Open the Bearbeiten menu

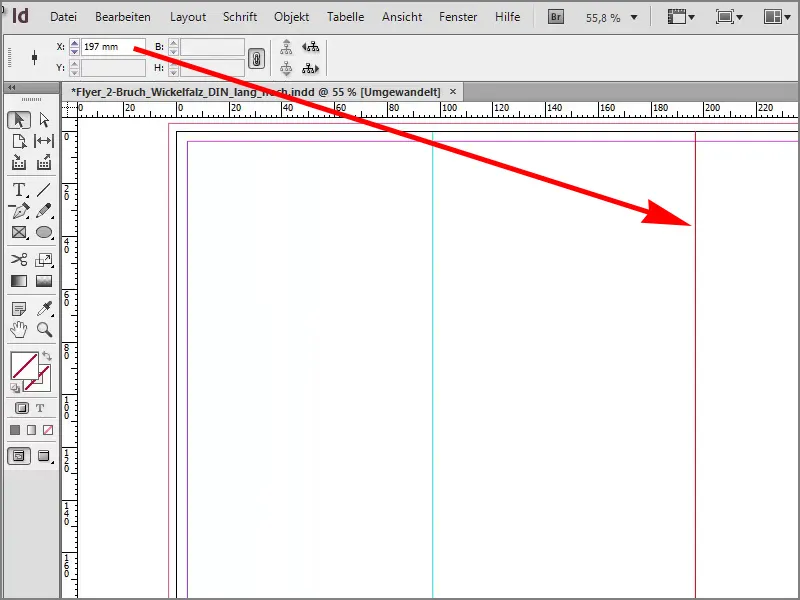coord(123,17)
